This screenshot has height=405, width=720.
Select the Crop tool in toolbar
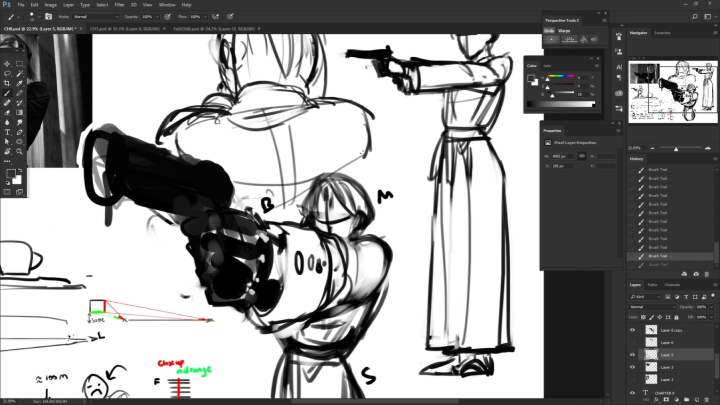click(8, 82)
